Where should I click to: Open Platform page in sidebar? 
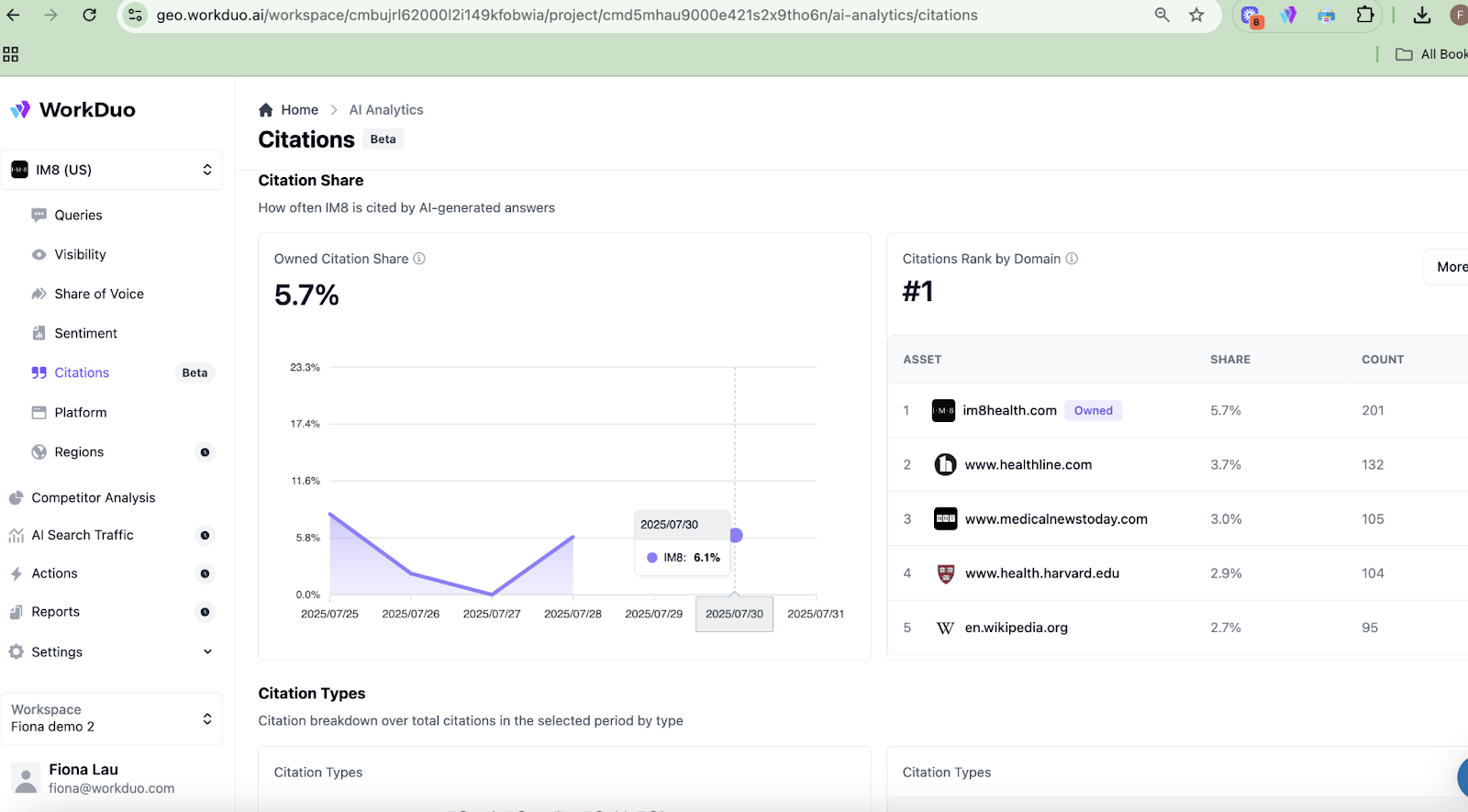coord(81,412)
